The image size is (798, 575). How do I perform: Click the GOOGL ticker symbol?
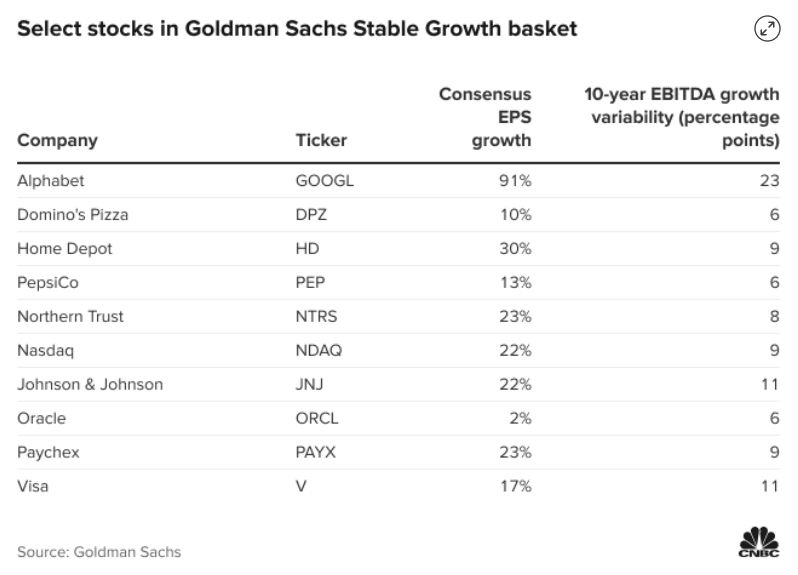(326, 181)
